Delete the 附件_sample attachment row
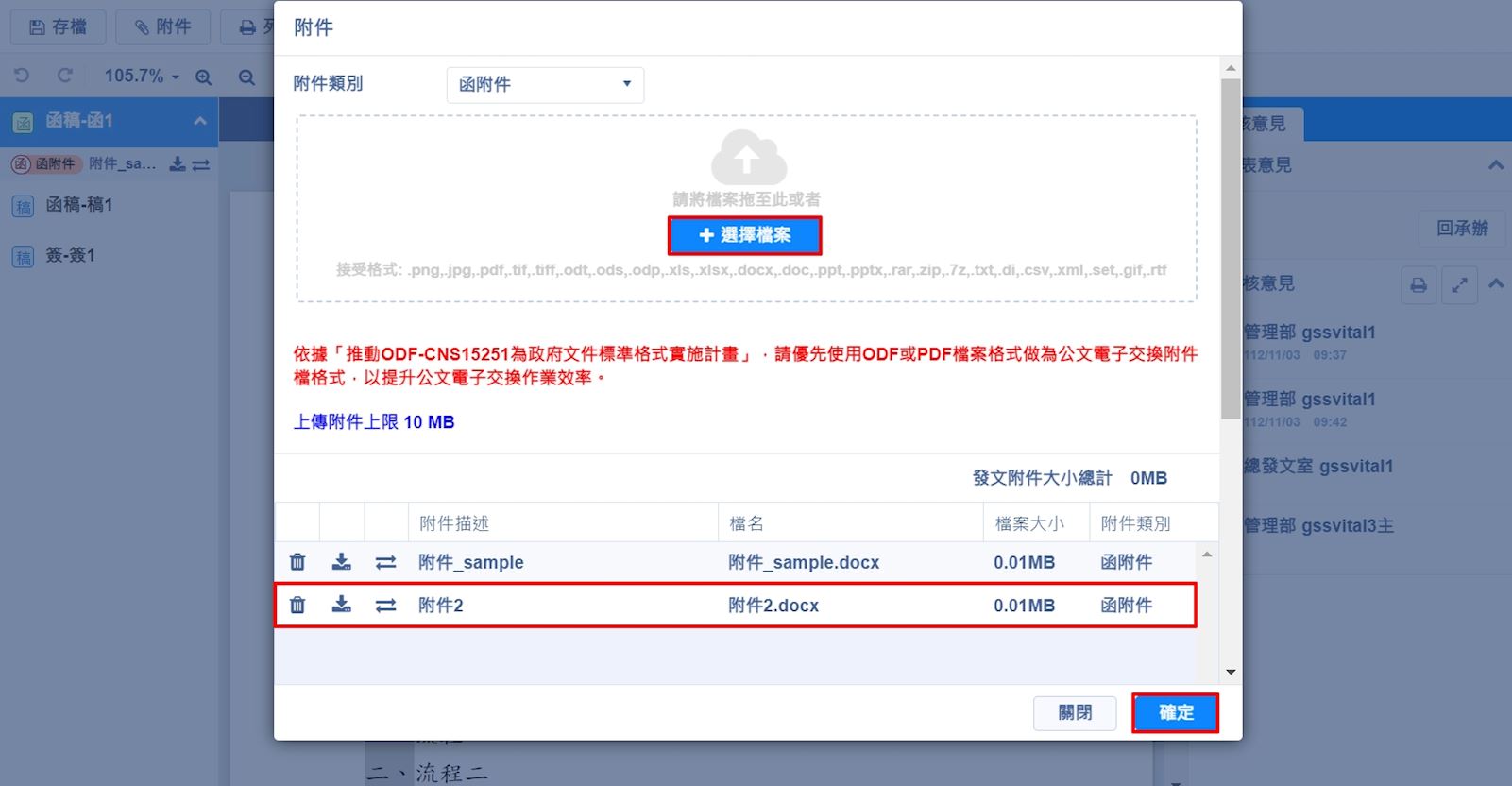This screenshot has height=786, width=1512. (297, 562)
